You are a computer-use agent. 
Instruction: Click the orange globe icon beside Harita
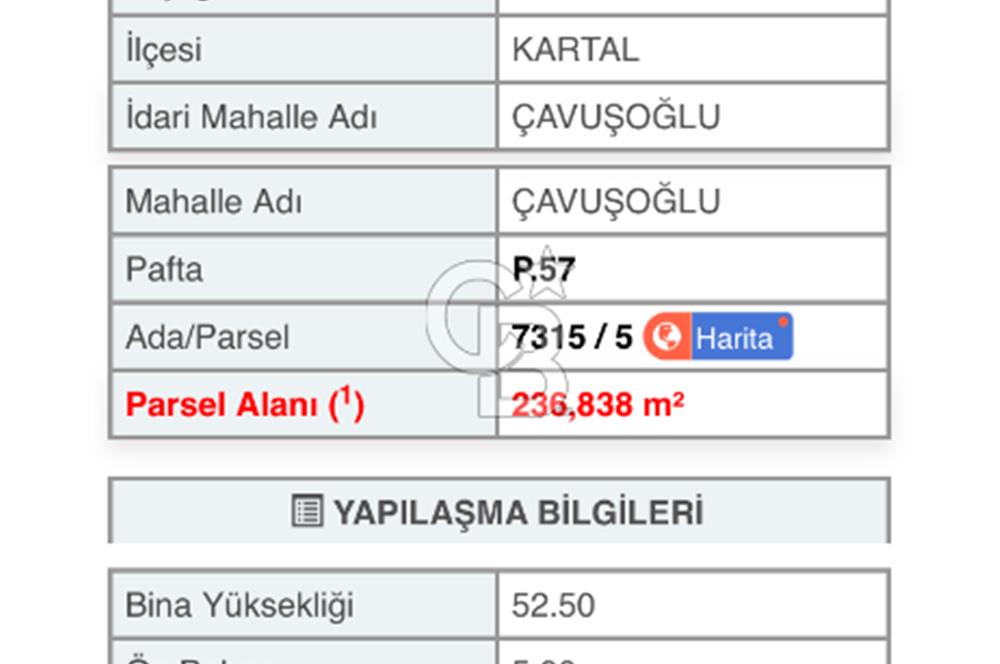[x=668, y=336]
